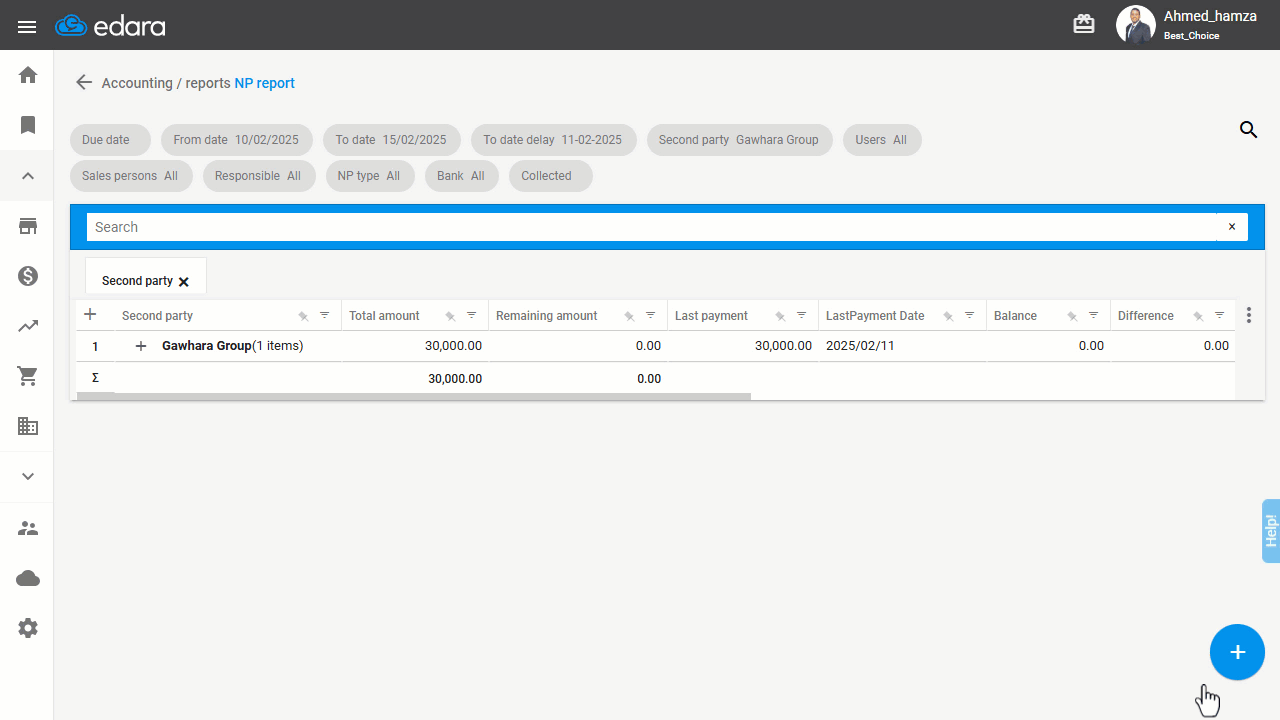Image resolution: width=1280 pixels, height=720 pixels.
Task: Open Ahmed_hamza profile avatar
Action: pos(1135,25)
